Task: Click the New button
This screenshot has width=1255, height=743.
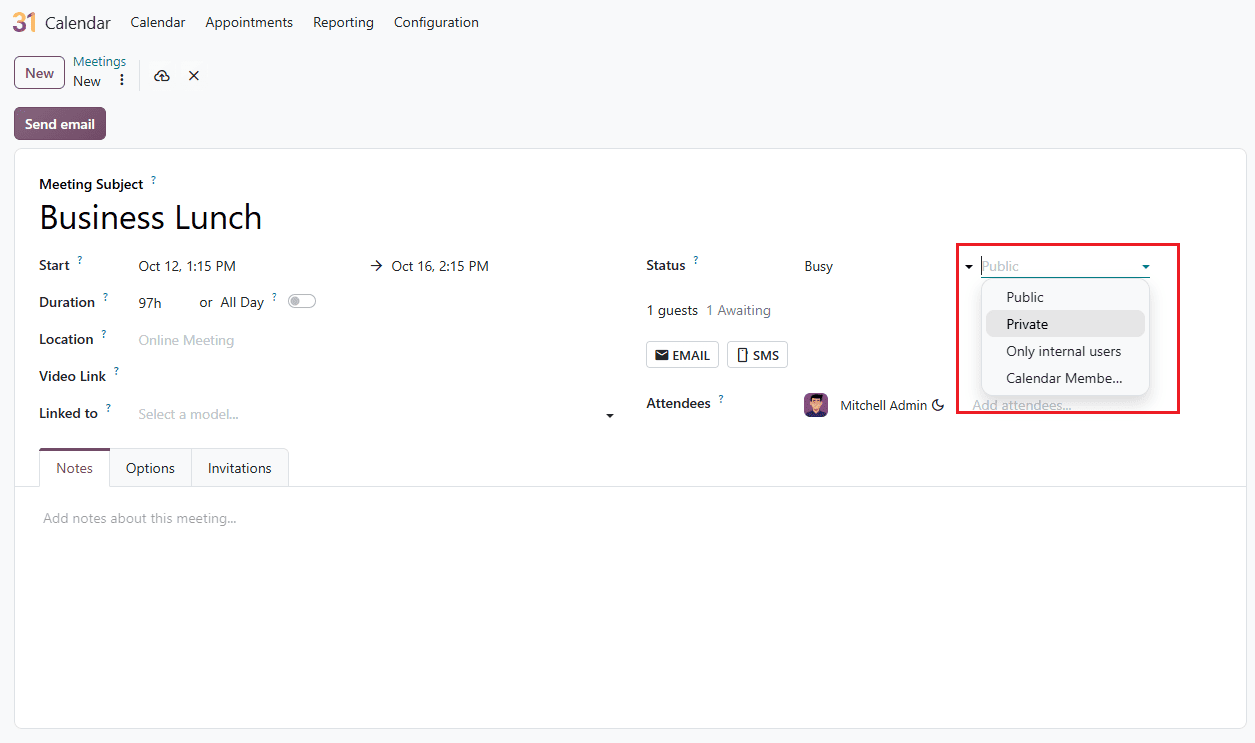Action: tap(40, 73)
